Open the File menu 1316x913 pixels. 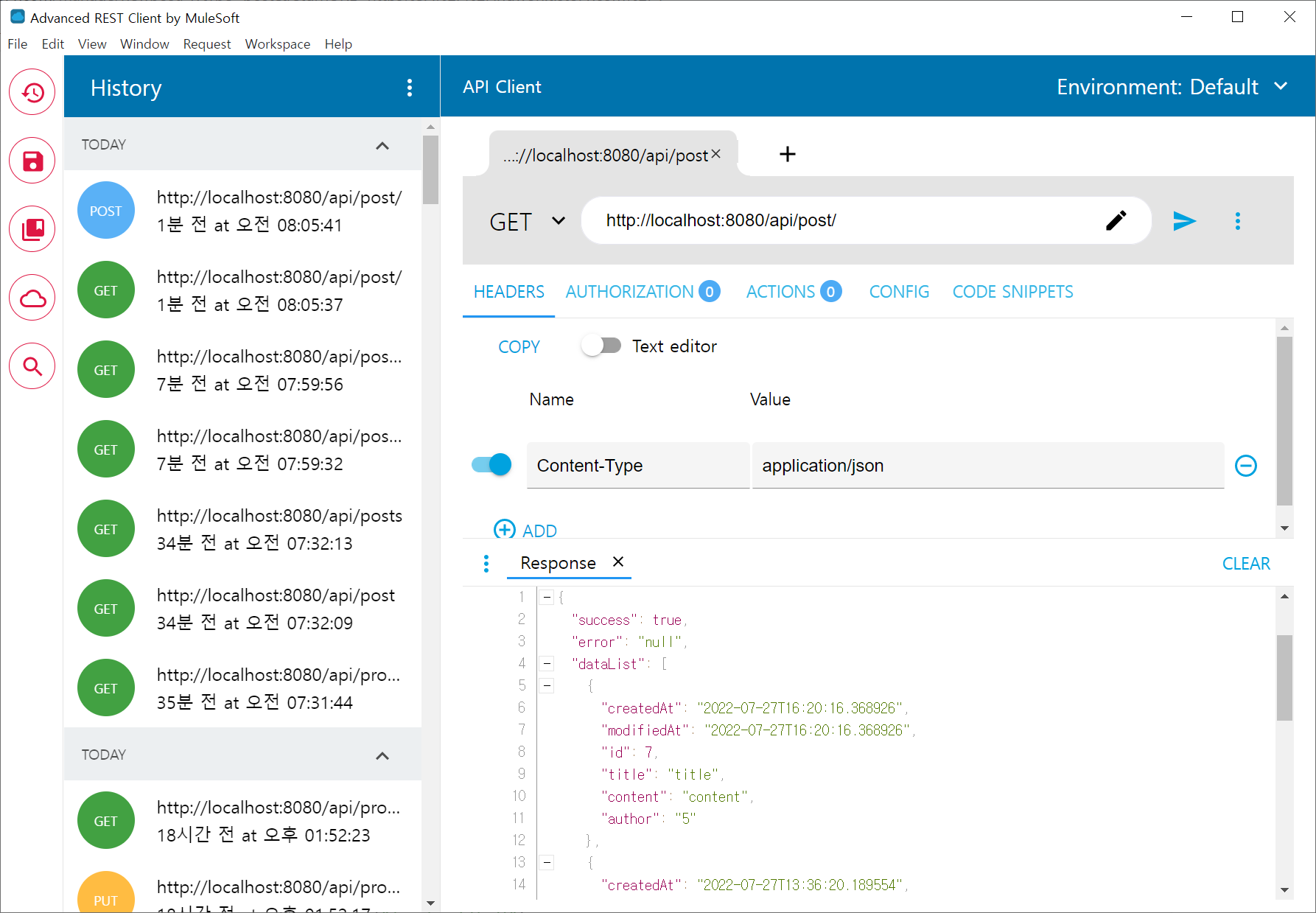[x=18, y=44]
